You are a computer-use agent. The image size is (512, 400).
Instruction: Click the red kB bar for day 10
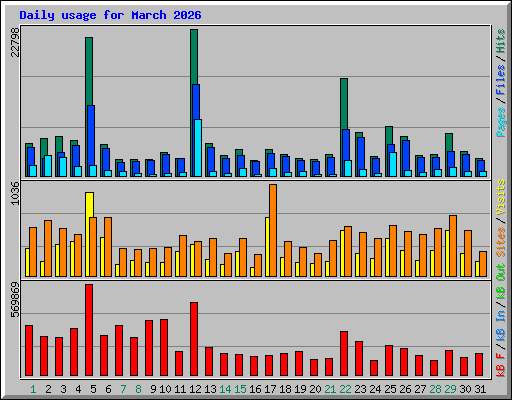point(164,348)
